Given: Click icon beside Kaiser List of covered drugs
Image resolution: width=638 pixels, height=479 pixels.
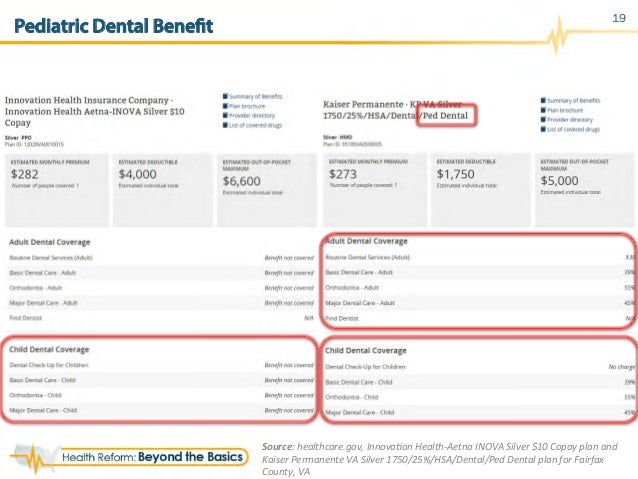Looking at the screenshot, I should coord(543,129).
